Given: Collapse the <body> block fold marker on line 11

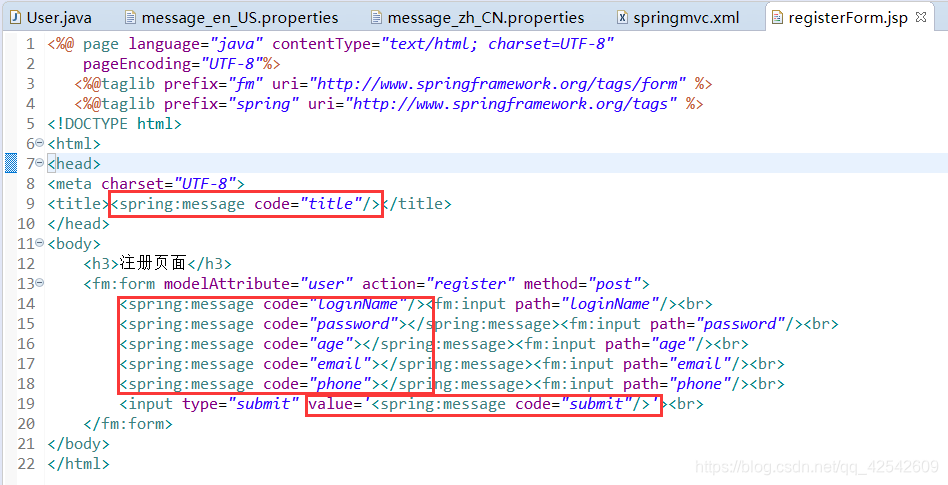Looking at the screenshot, I should pos(40,243).
